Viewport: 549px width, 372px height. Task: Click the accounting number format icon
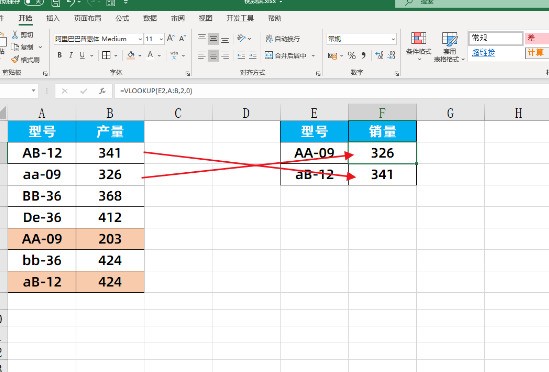[x=332, y=55]
